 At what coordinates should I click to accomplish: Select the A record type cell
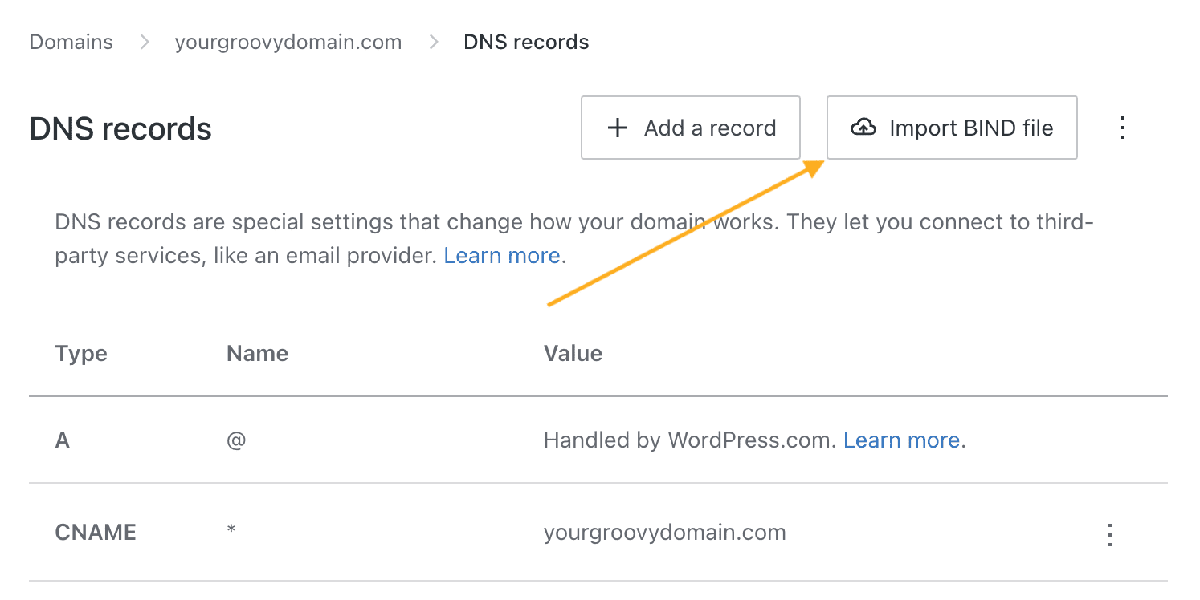[62, 440]
